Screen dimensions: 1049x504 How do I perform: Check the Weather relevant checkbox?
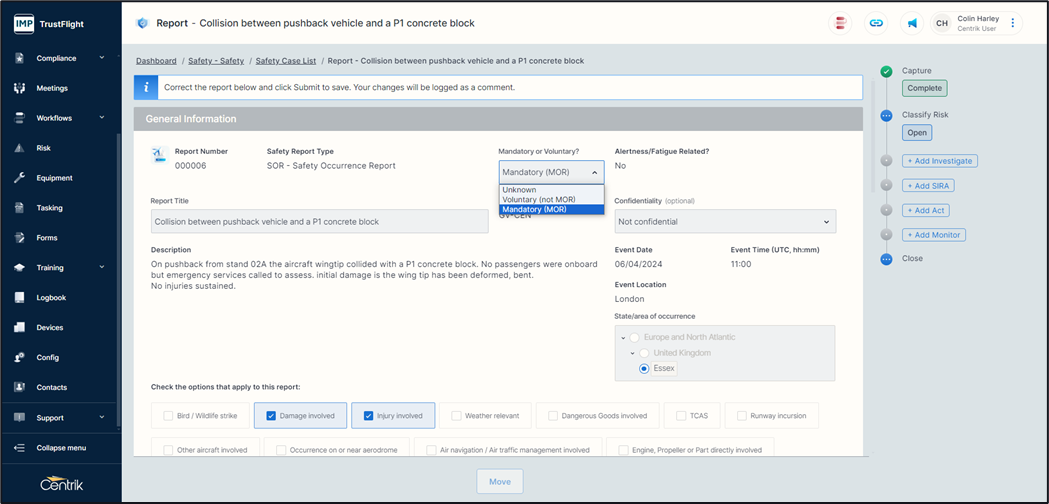[x=456, y=416]
